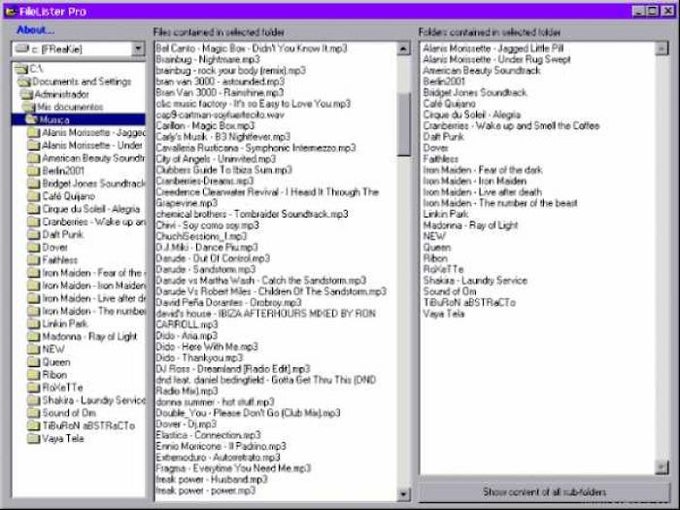Viewport: 680px width, 510px height.
Task: Maximize the FileLister Pro window
Action: coord(653,11)
